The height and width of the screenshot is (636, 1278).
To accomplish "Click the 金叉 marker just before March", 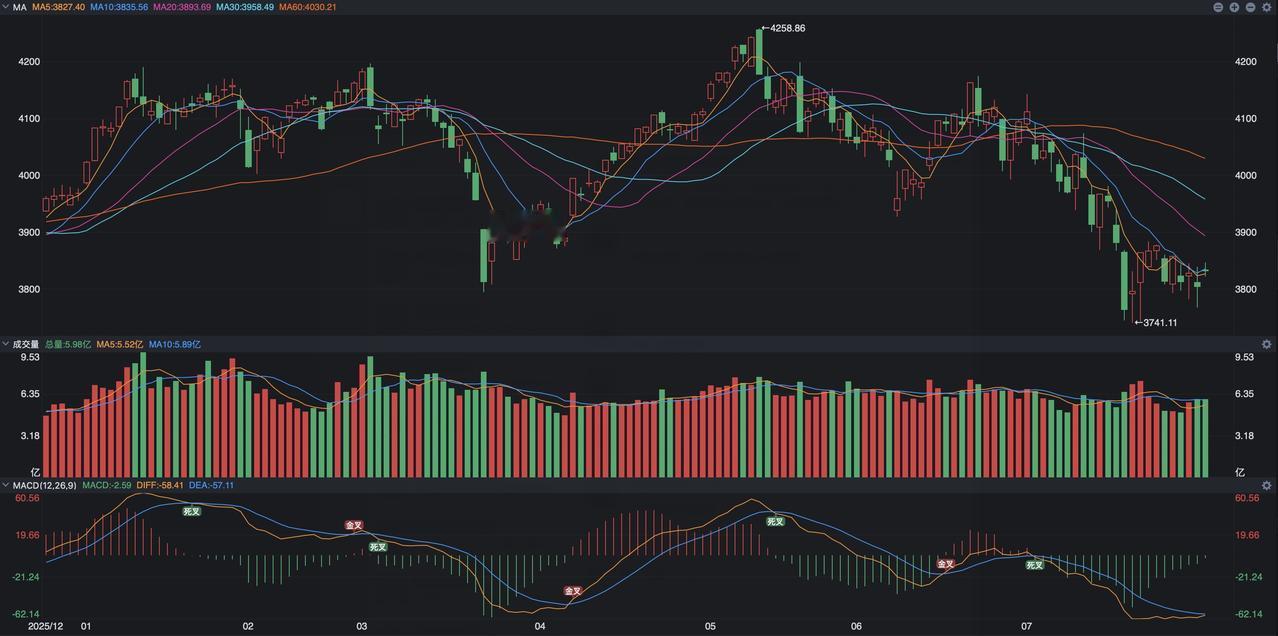I will click(354, 525).
